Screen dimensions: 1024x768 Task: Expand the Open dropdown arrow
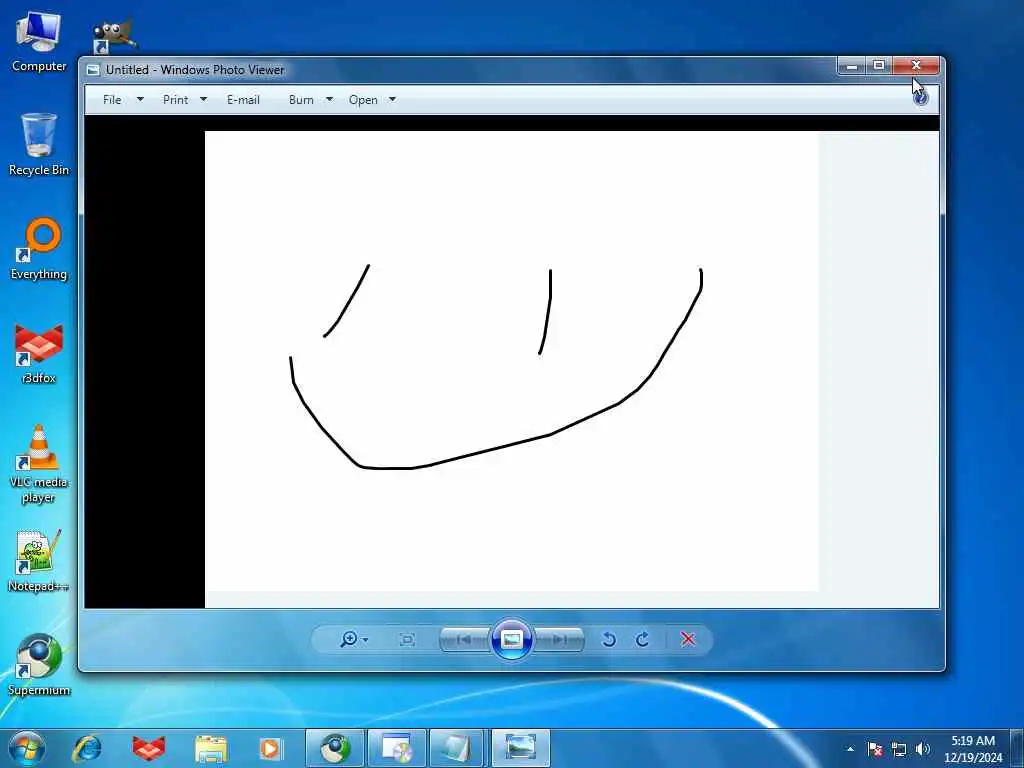[392, 99]
